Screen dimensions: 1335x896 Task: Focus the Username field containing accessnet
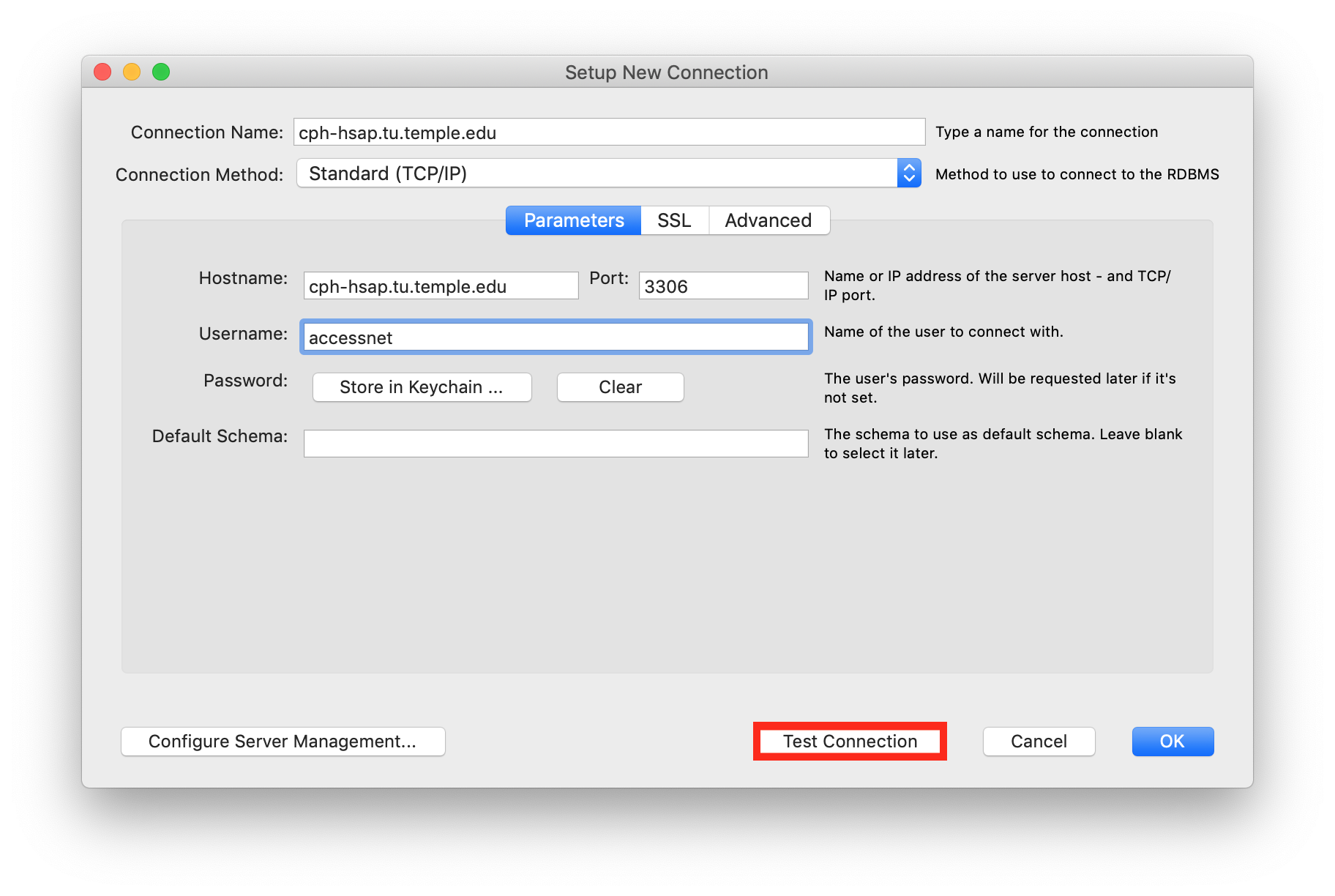point(556,337)
